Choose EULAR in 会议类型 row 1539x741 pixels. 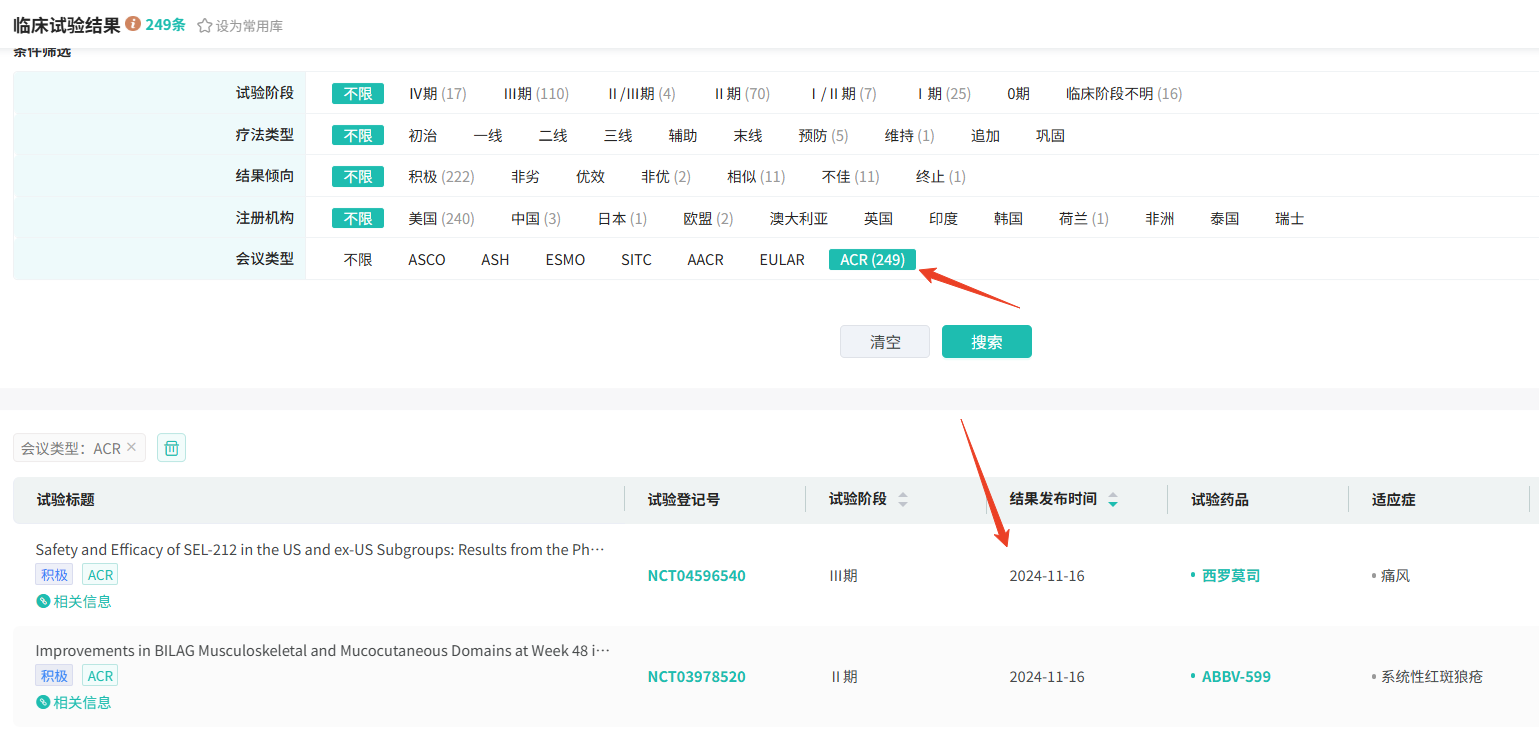point(782,259)
